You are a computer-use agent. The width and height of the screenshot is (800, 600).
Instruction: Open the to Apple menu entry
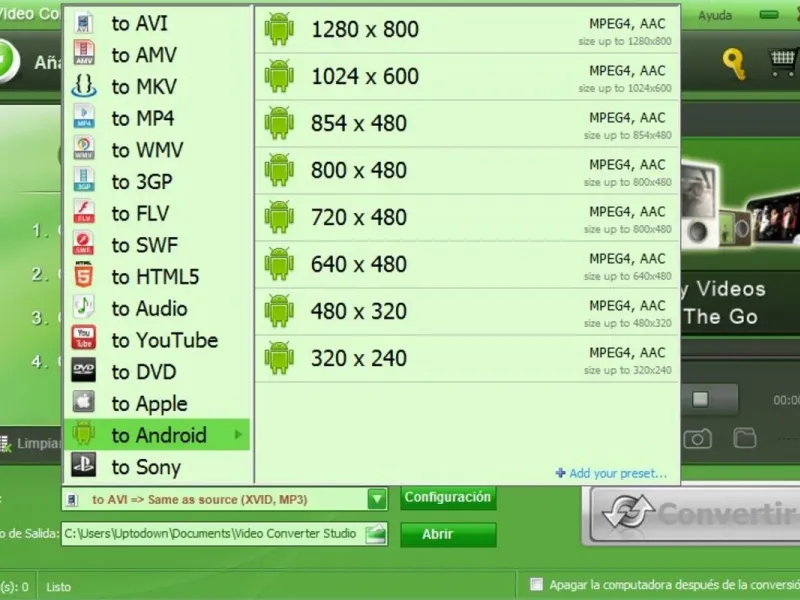tap(158, 403)
